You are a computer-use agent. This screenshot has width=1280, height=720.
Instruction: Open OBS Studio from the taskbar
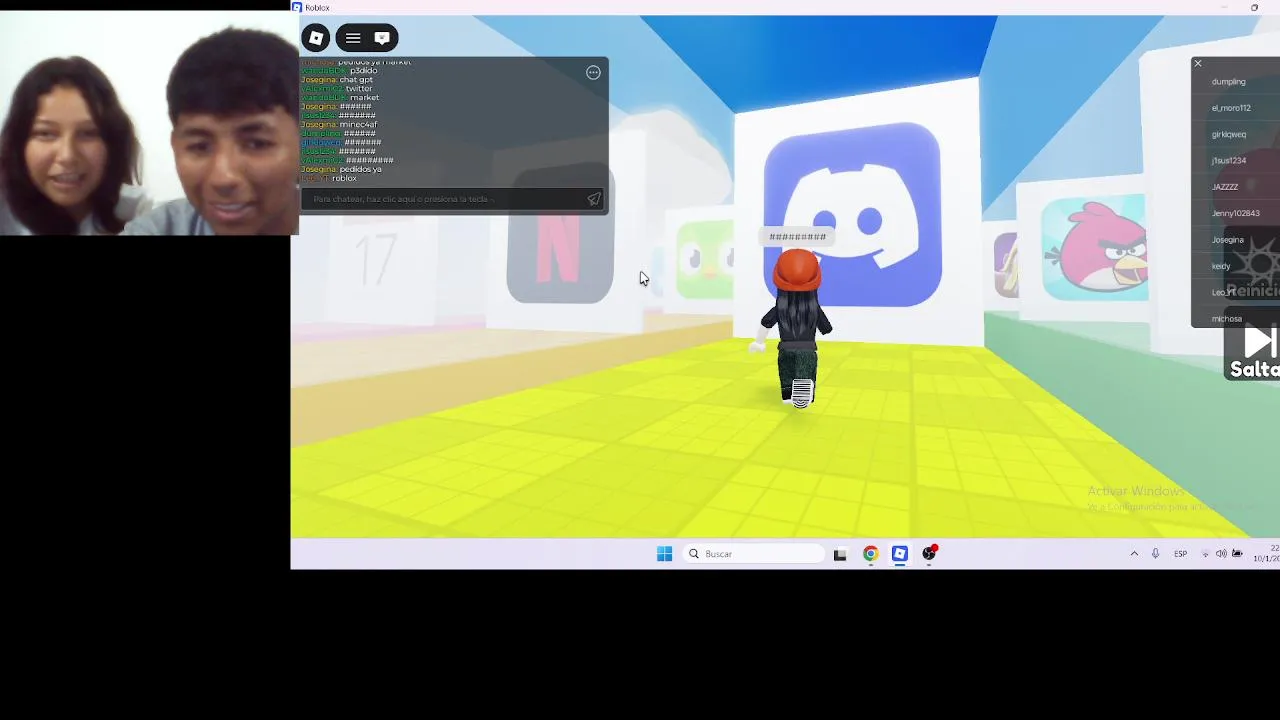pyautogui.click(x=929, y=554)
